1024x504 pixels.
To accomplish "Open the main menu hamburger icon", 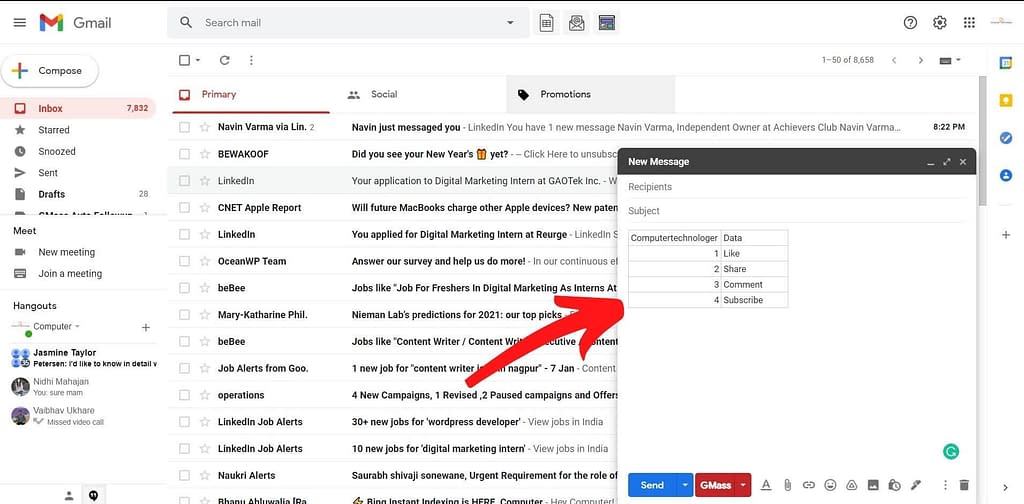I will 20,23.
